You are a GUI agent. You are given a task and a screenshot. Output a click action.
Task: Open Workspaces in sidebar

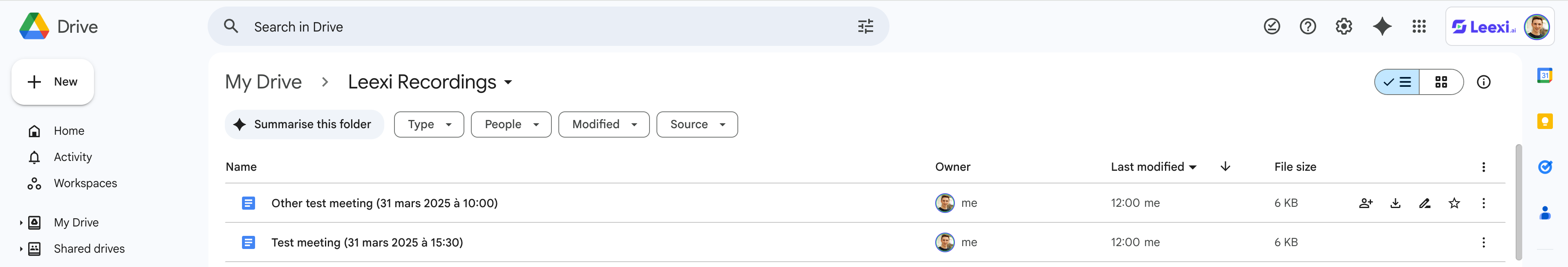pyautogui.click(x=85, y=183)
